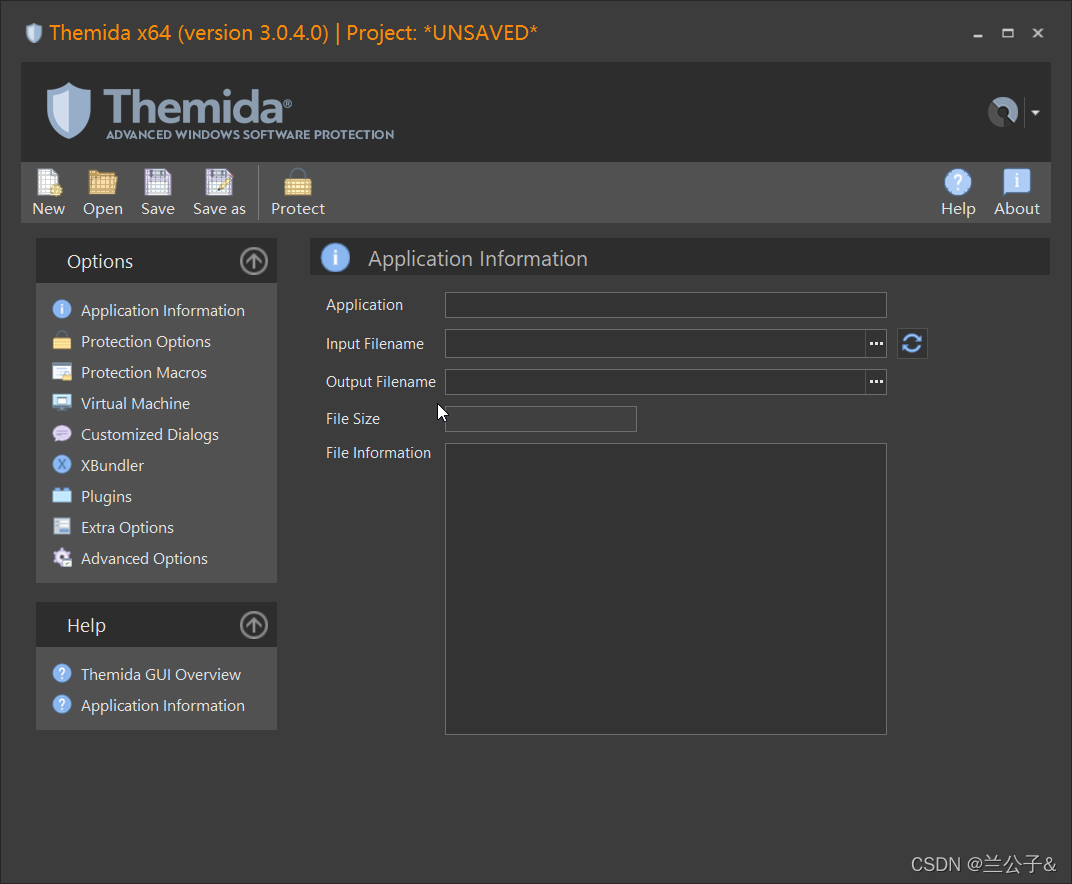Open the Help toolbar icon

[x=958, y=193]
